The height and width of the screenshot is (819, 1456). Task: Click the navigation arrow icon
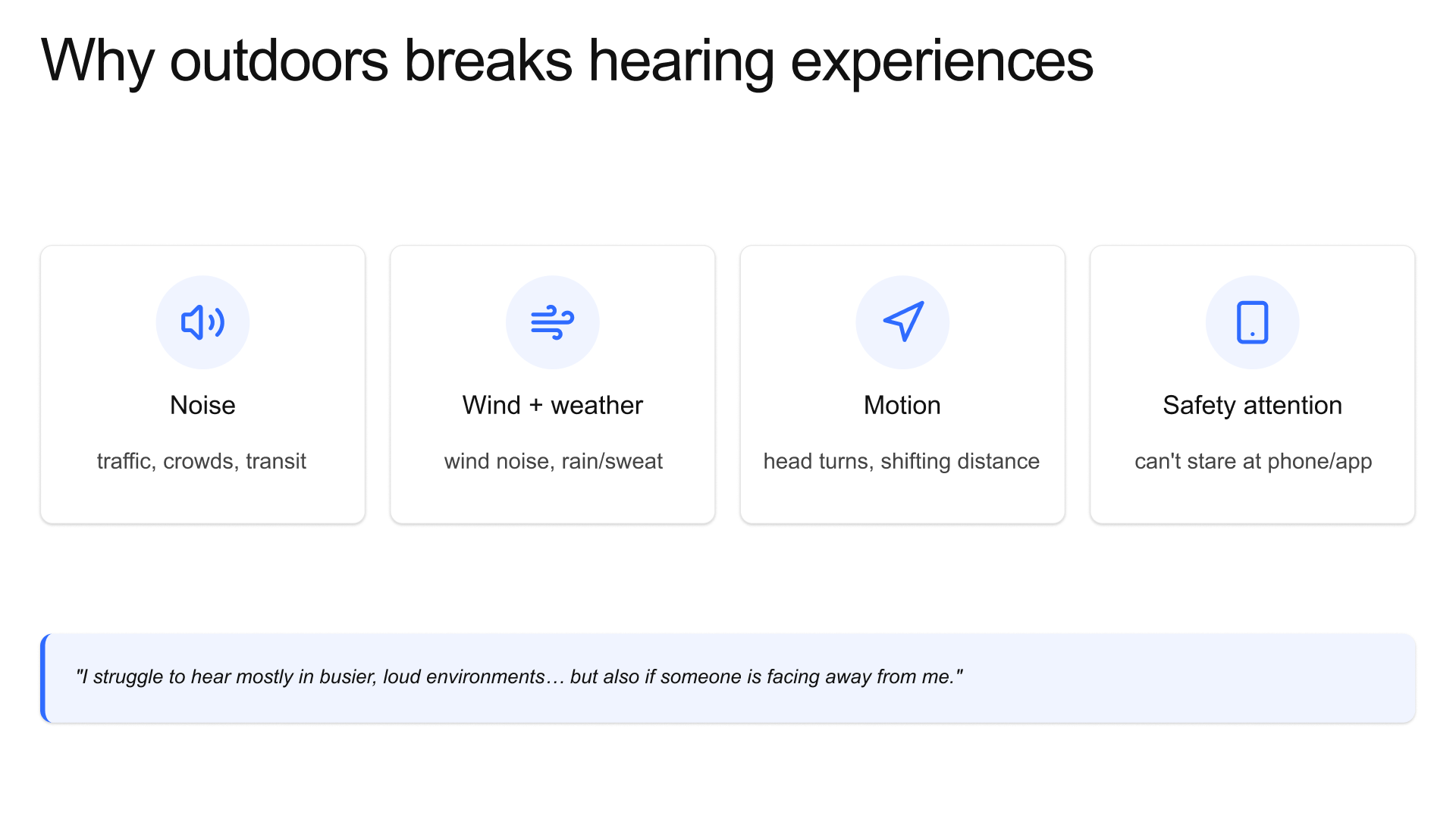tap(902, 322)
